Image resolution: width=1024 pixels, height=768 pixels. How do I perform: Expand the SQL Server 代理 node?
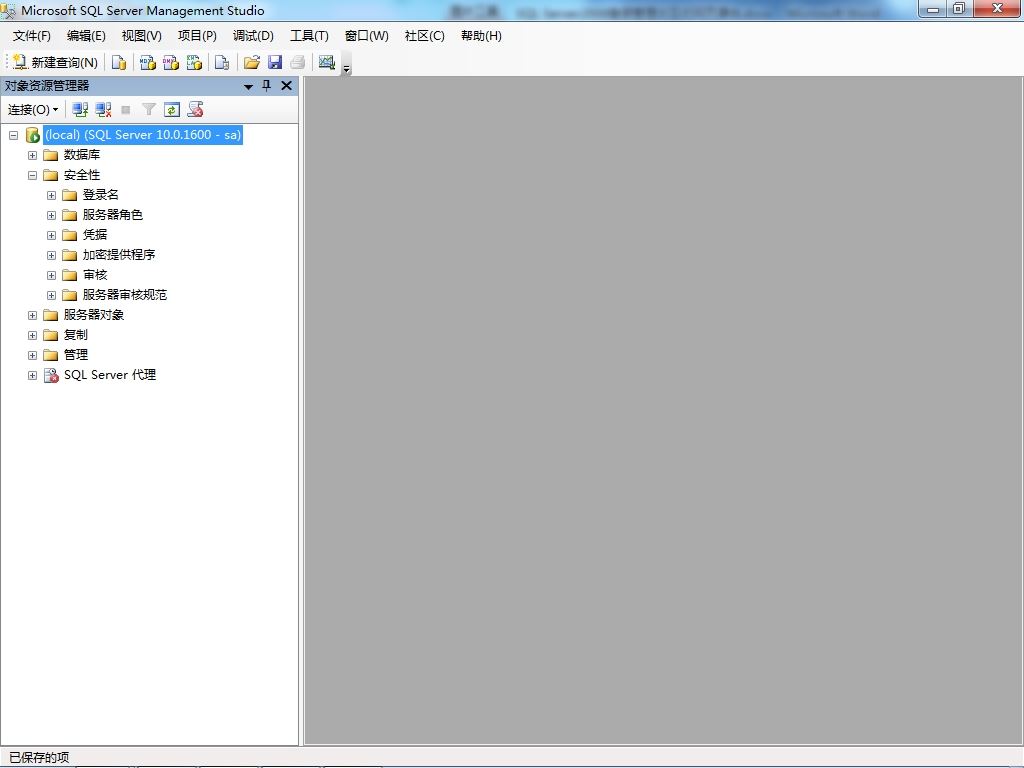pyautogui.click(x=32, y=376)
